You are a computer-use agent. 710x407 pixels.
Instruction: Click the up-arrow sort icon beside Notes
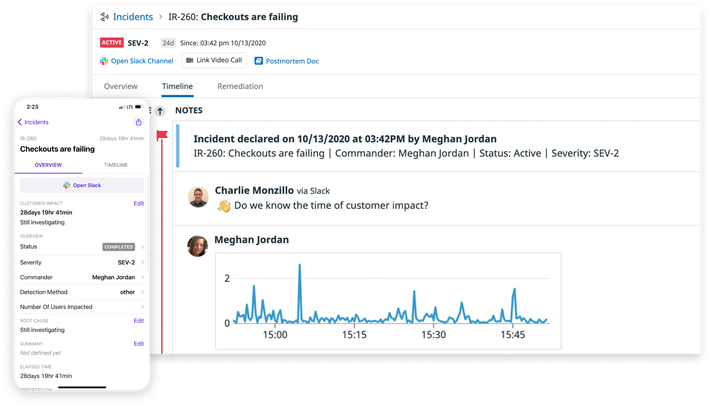159,111
